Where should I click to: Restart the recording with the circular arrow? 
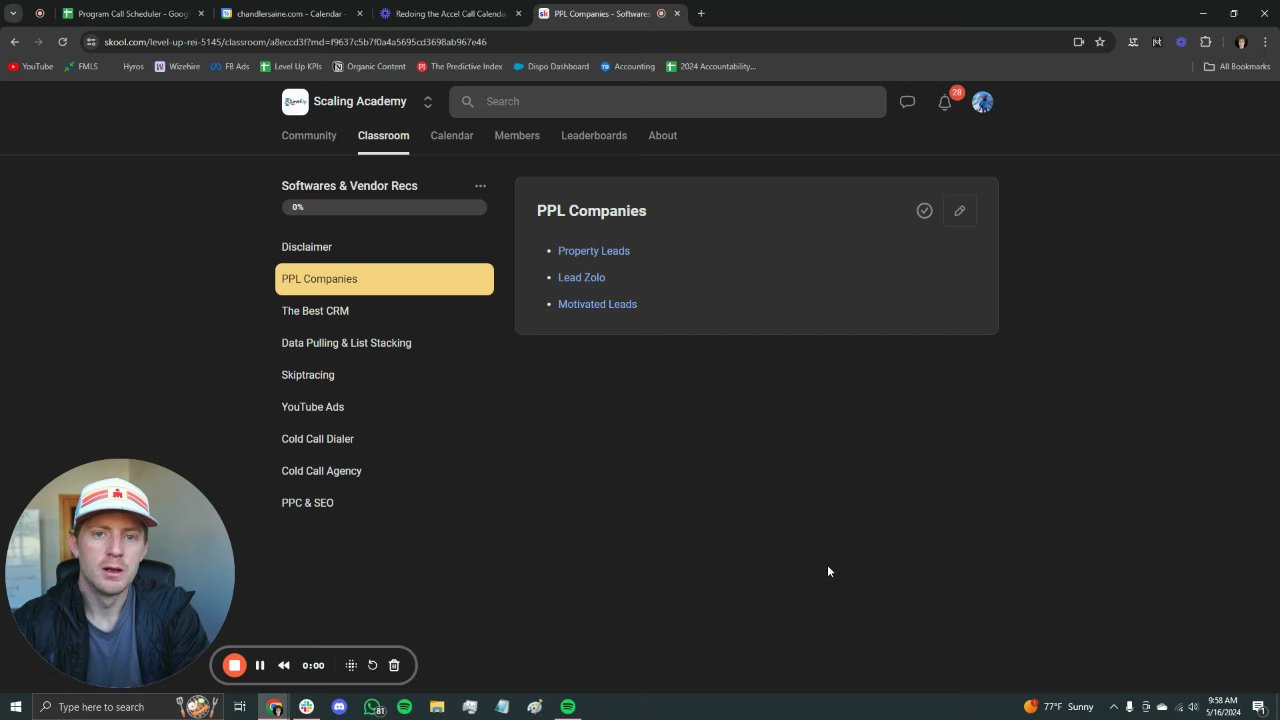372,665
